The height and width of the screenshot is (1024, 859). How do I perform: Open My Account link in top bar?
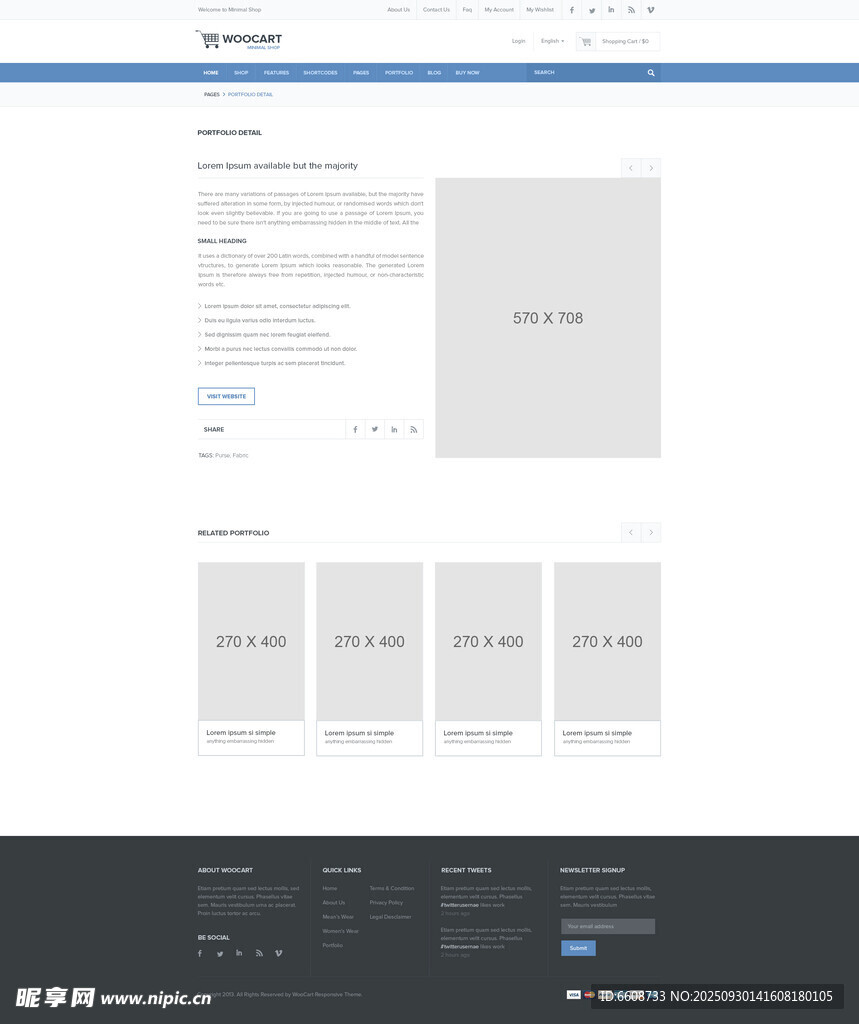pyautogui.click(x=499, y=10)
